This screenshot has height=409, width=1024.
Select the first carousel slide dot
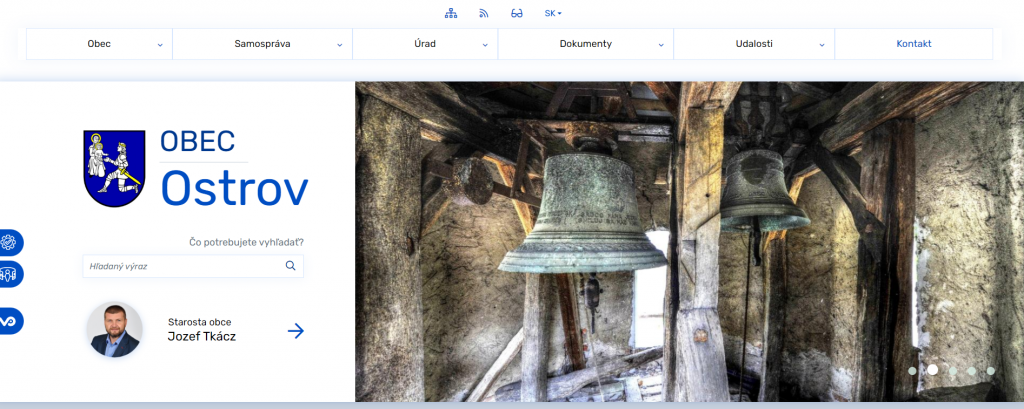click(x=912, y=371)
